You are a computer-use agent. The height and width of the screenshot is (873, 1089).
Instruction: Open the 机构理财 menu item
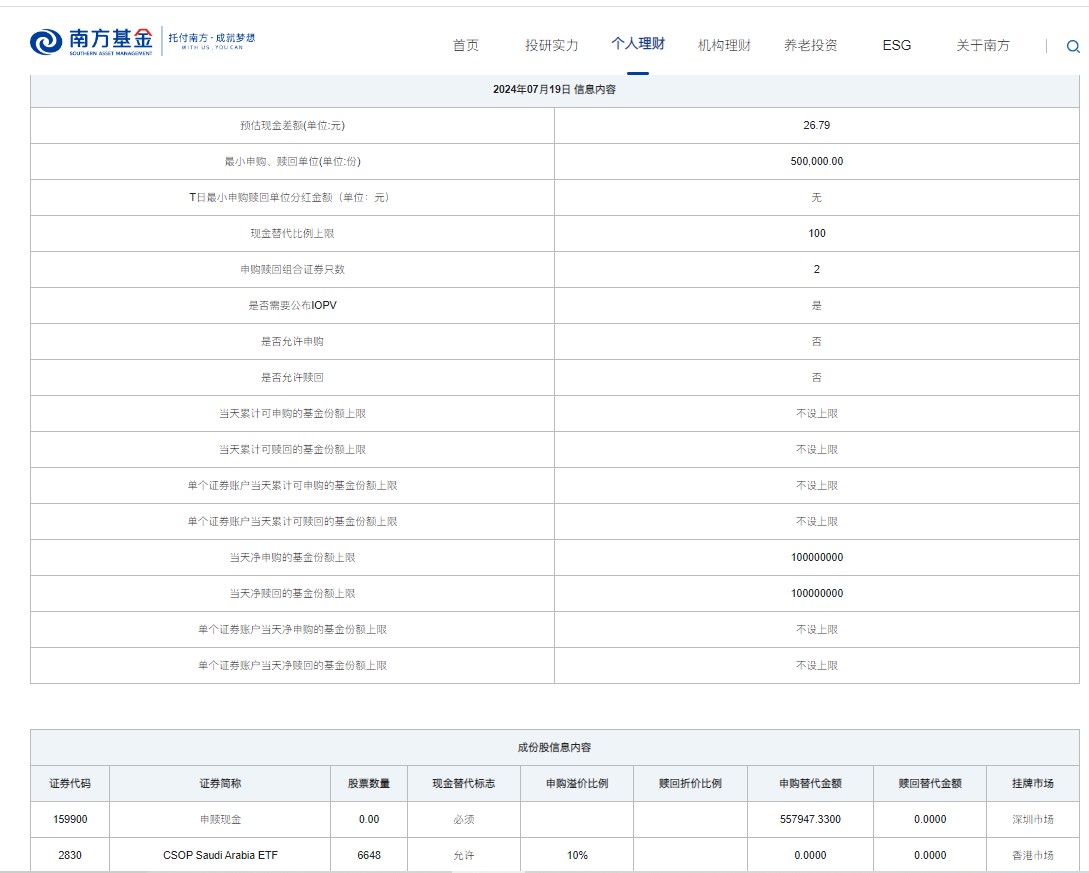tap(724, 45)
